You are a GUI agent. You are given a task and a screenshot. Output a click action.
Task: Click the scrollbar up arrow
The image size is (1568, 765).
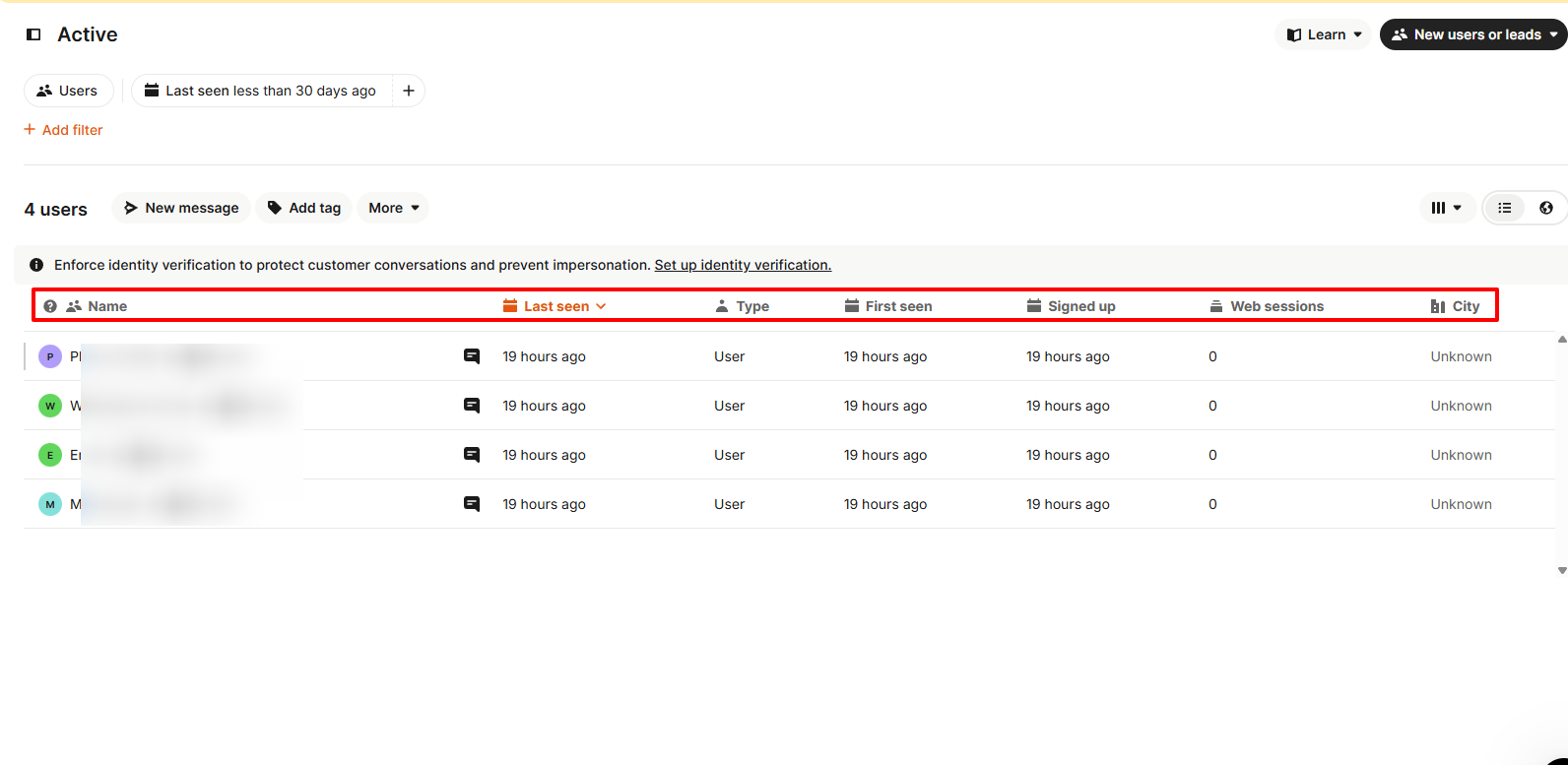point(1562,340)
